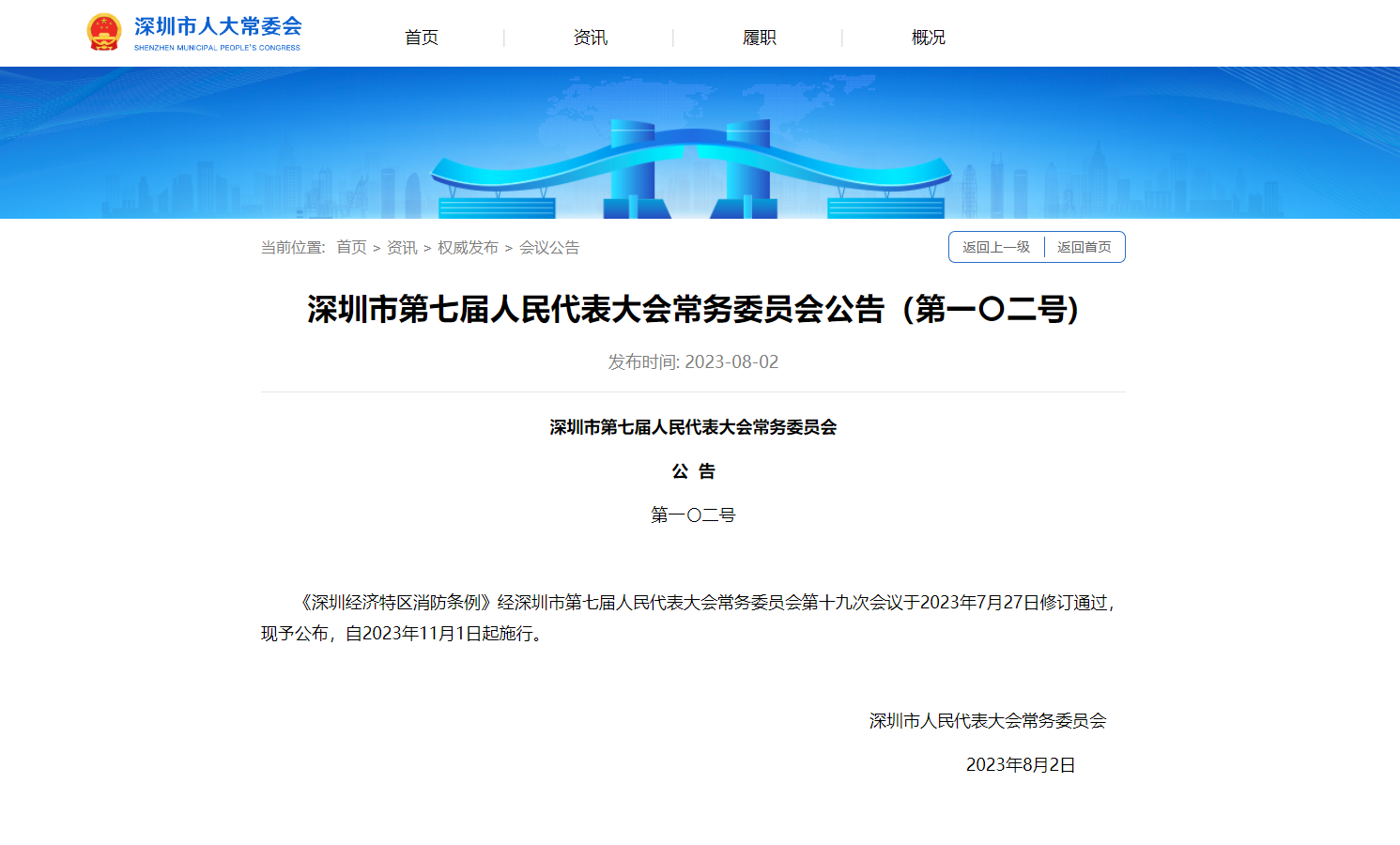The height and width of the screenshot is (845, 1400).
Task: Open the 概况 navigation menu
Action: click(929, 38)
